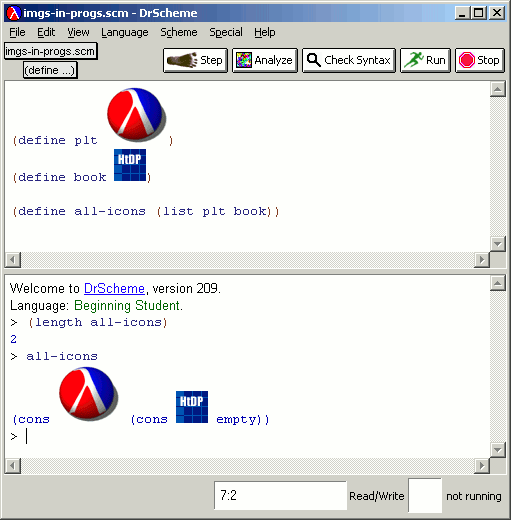Click the definitions pane scroll left arrow
Screen dimensions: 511x520
point(13,260)
